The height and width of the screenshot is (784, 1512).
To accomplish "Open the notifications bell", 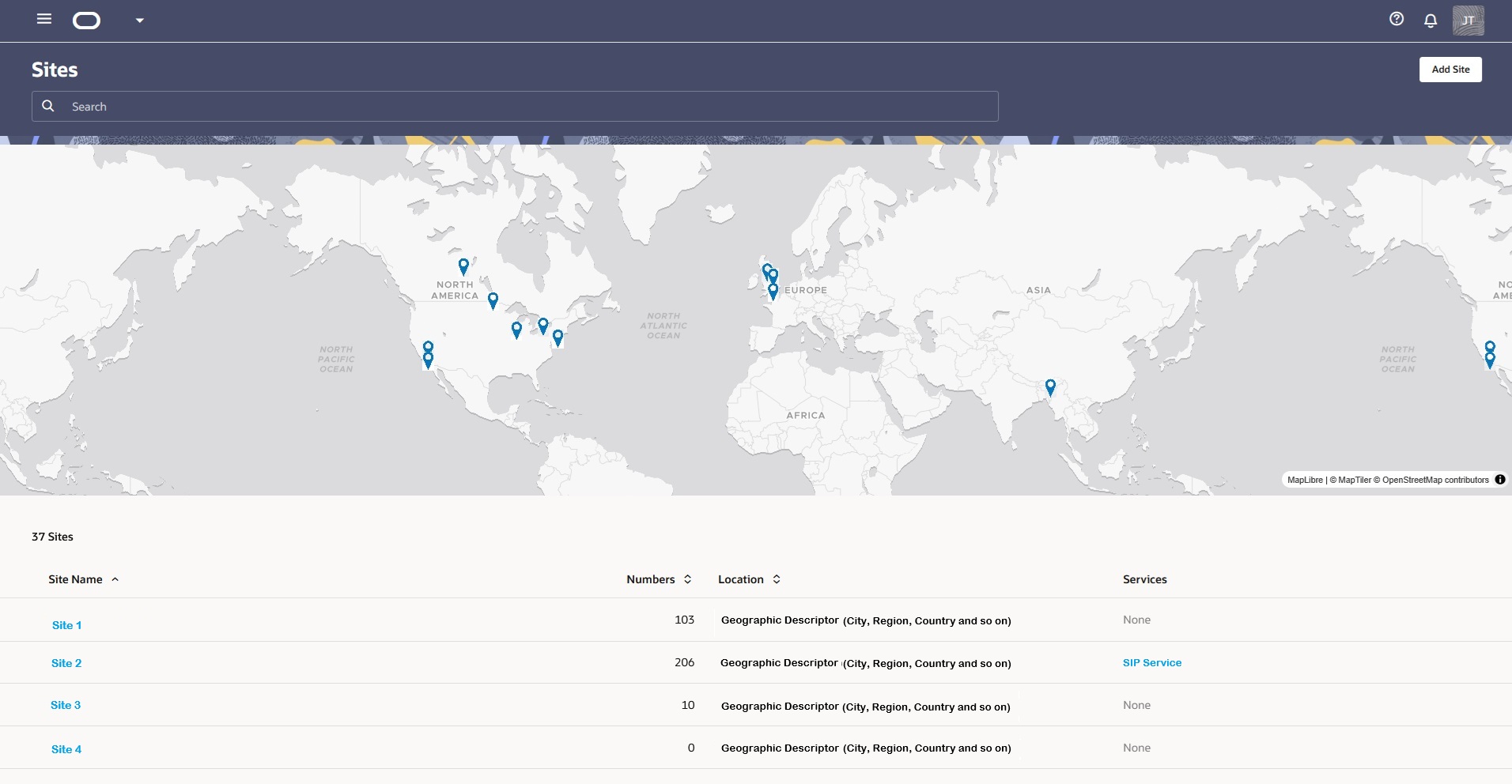I will click(x=1431, y=21).
